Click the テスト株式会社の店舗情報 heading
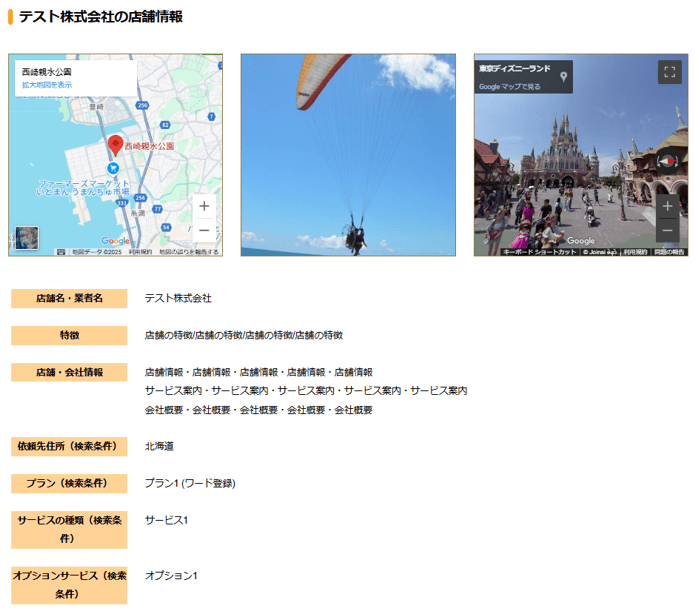The image size is (695, 613). pos(101,17)
